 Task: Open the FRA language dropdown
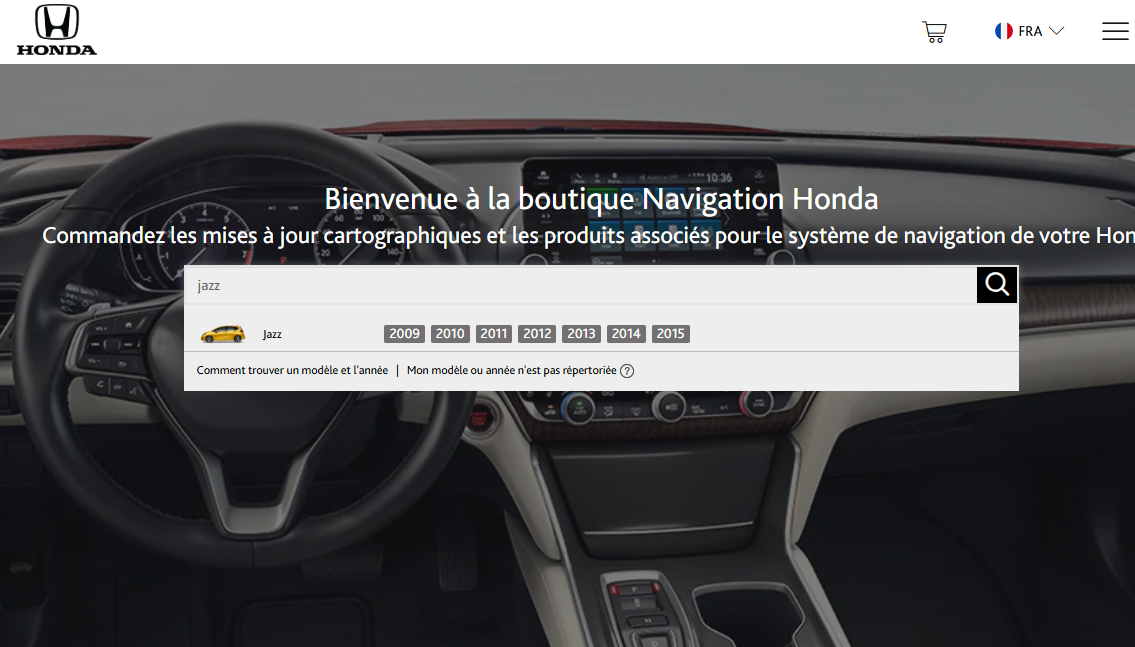(x=1029, y=31)
